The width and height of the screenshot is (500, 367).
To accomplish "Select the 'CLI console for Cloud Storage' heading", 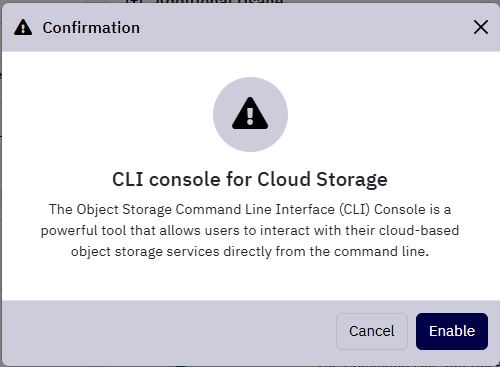I will point(250,180).
